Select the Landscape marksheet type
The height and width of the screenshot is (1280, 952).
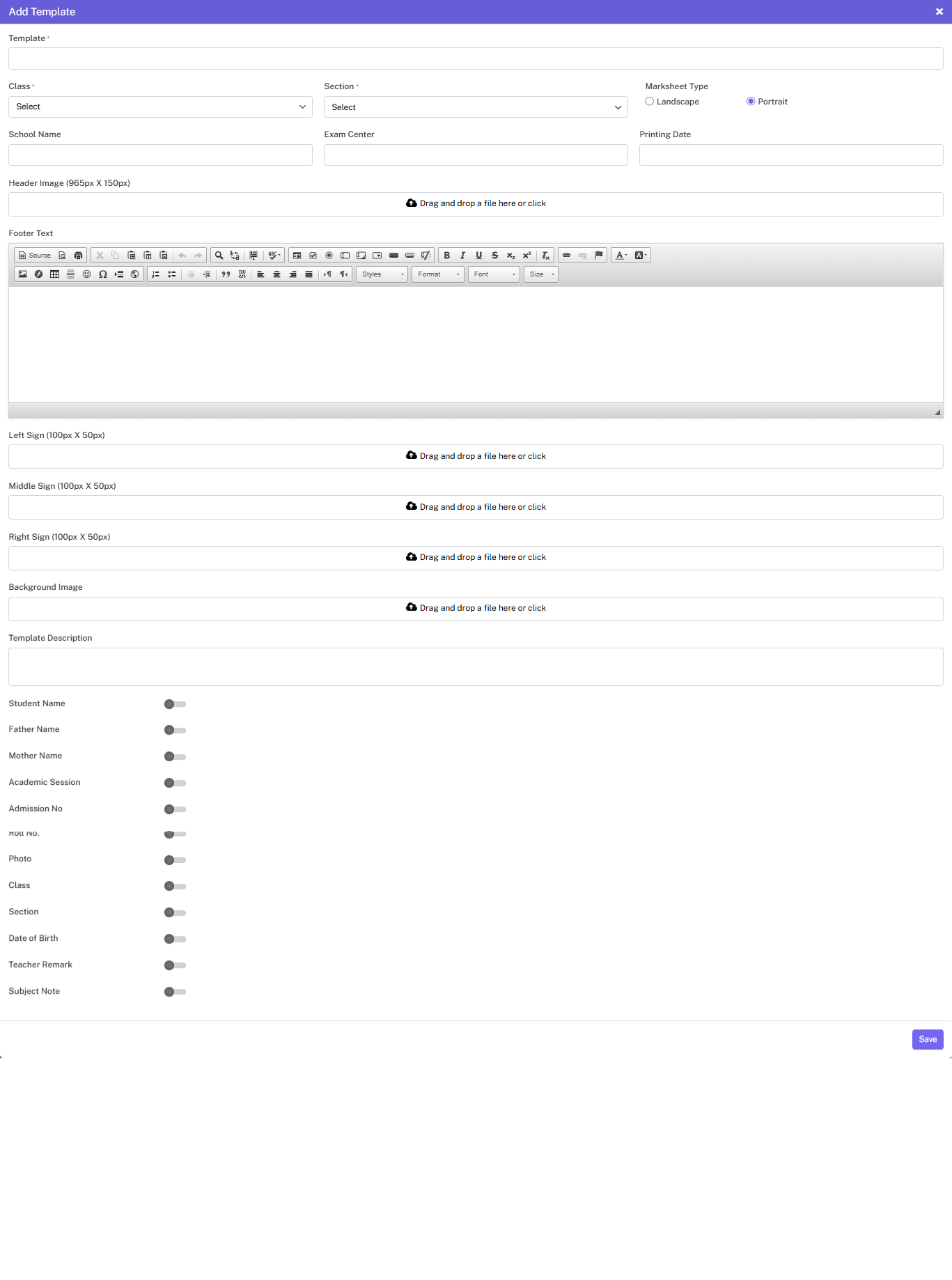coord(650,102)
